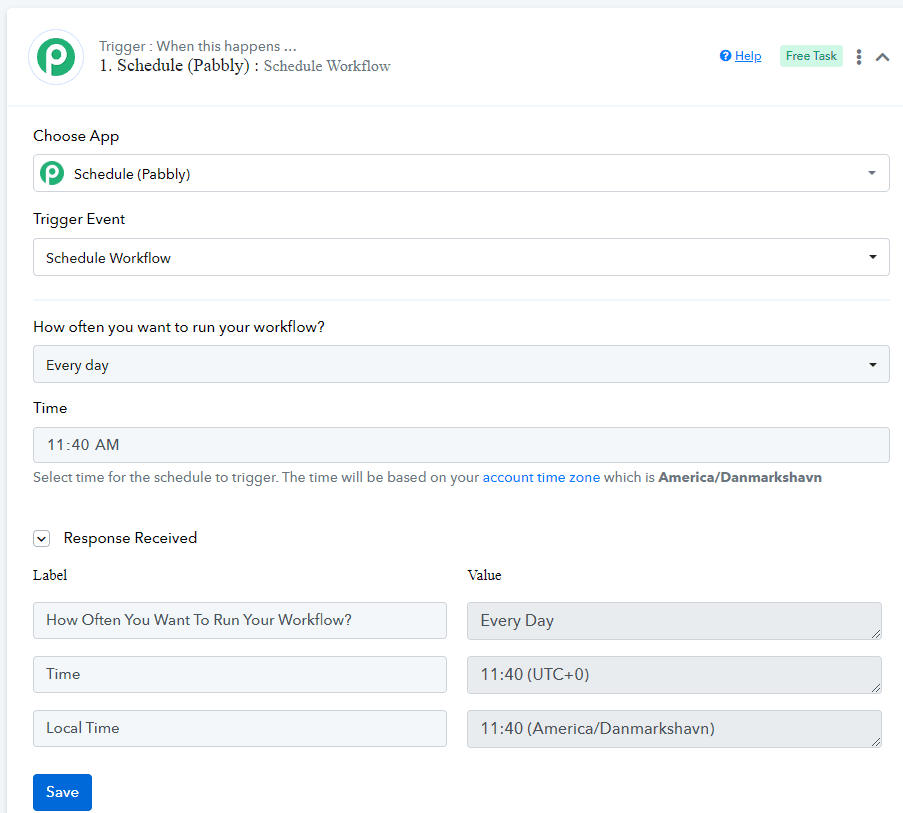Click the Every Day value box
Image resolution: width=903 pixels, height=813 pixels.
pos(674,621)
